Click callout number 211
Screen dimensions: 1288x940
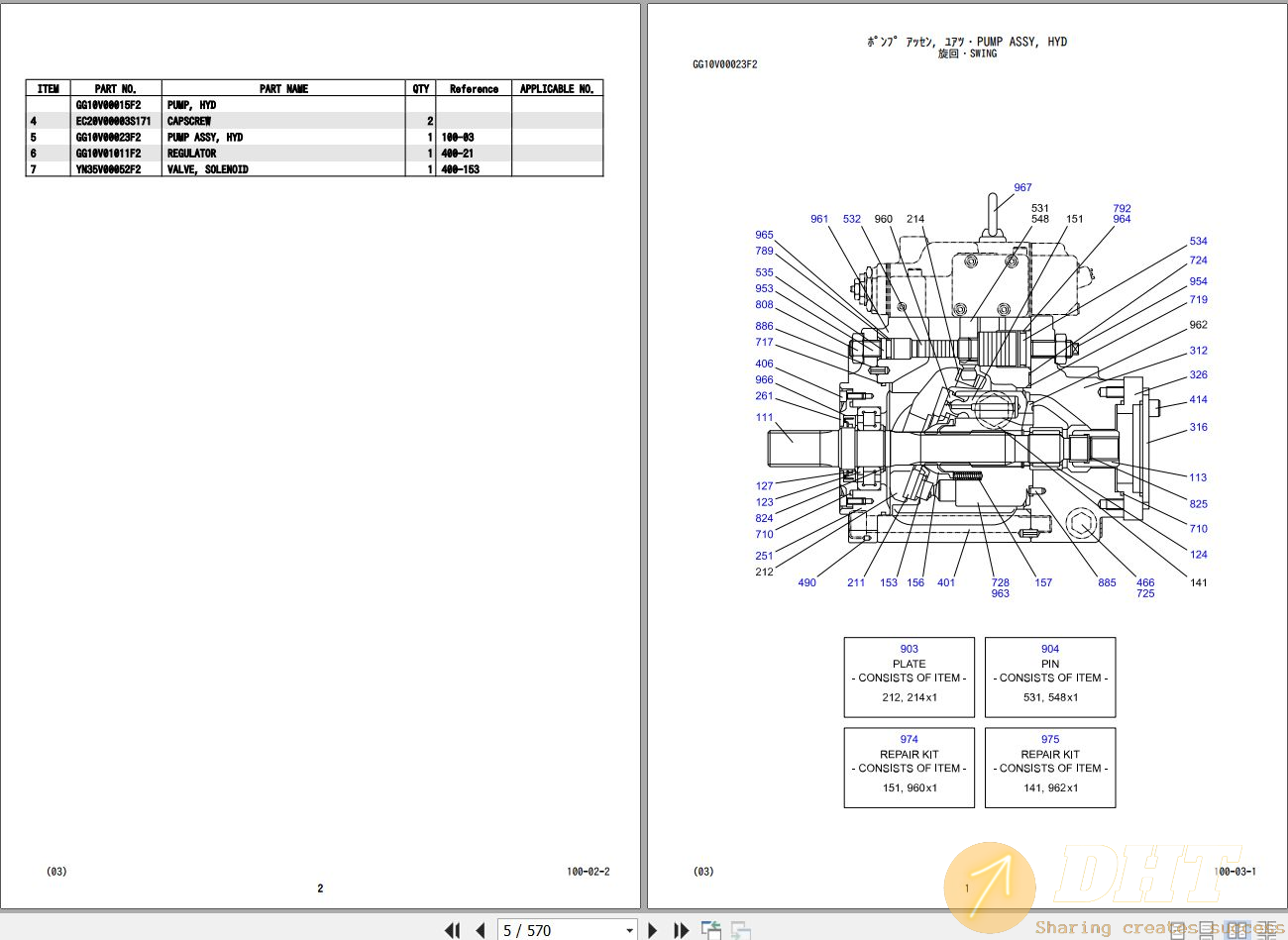pos(856,582)
